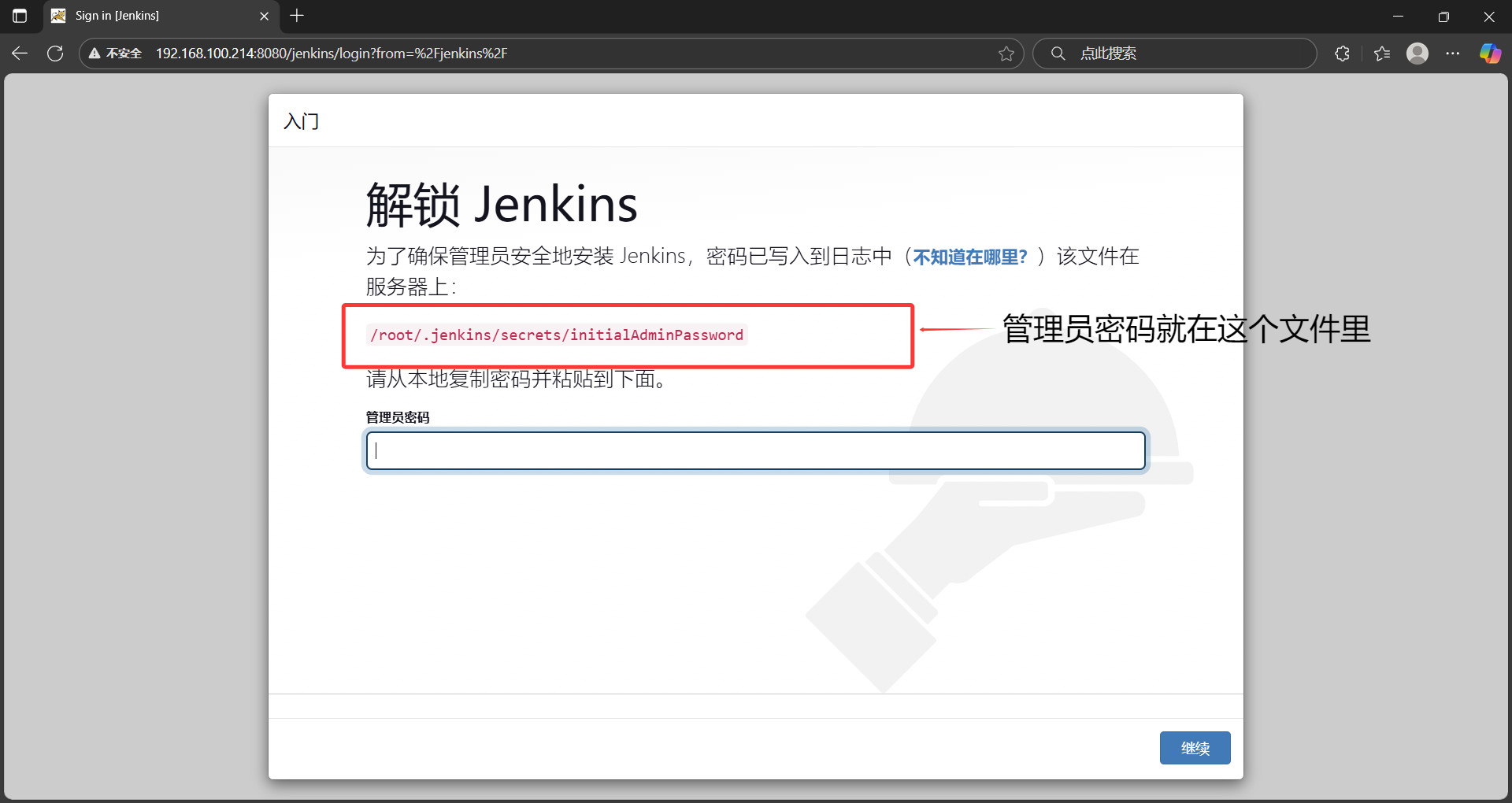
Task: Click the 管理员密码 field label
Action: pos(398,417)
